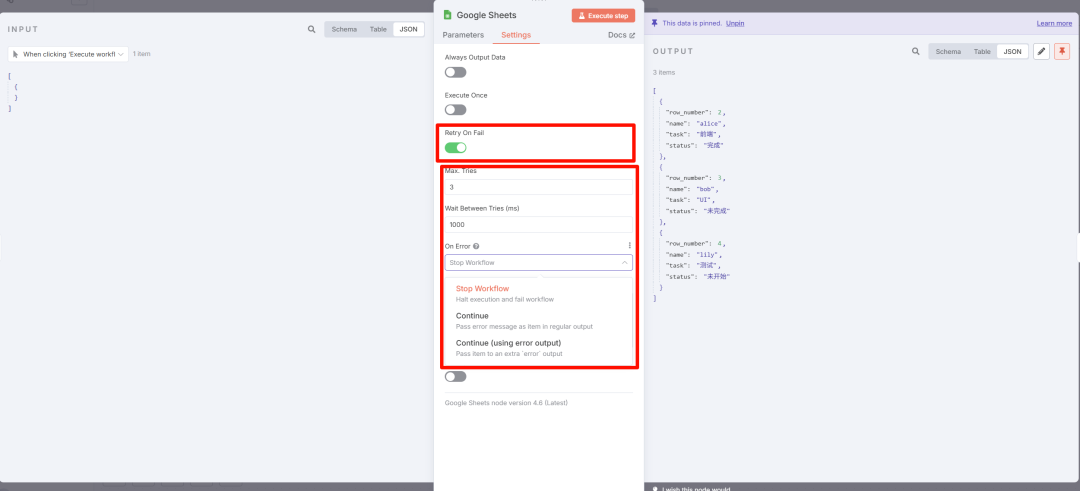The height and width of the screenshot is (491, 1080).
Task: Turn on the Execute Once switch
Action: (455, 110)
